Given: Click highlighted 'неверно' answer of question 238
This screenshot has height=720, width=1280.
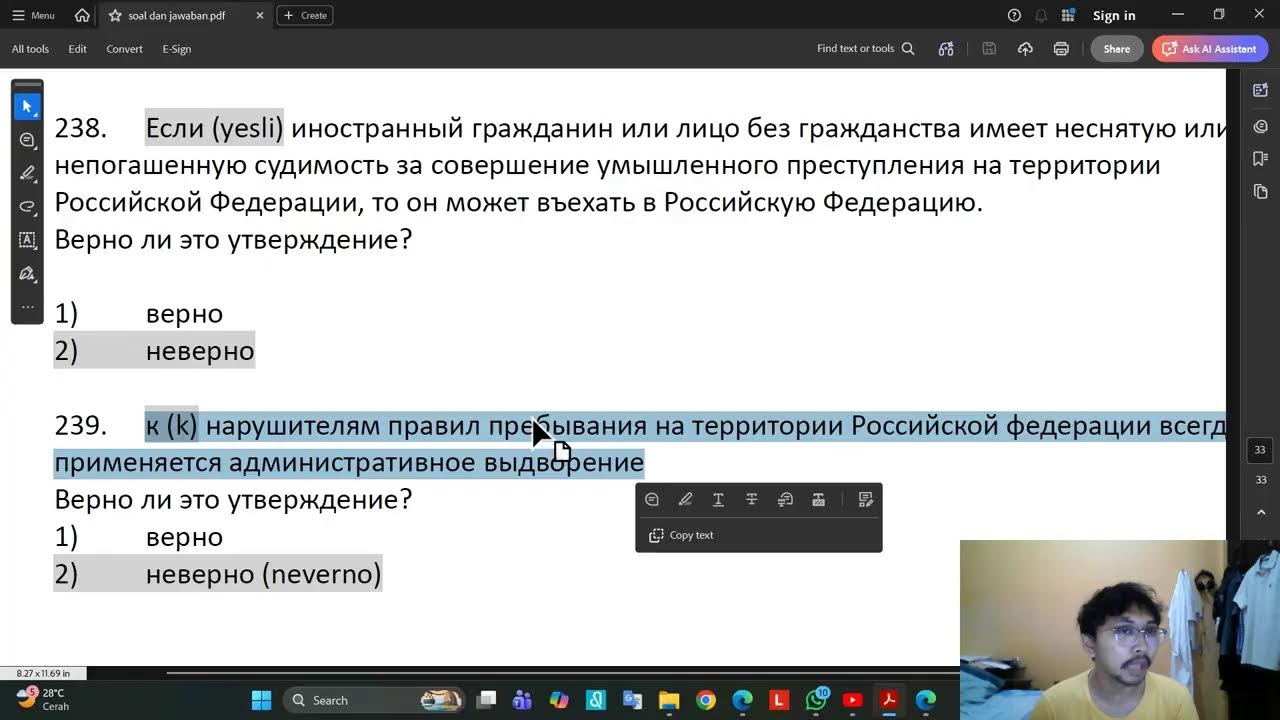Looking at the screenshot, I should 200,351.
